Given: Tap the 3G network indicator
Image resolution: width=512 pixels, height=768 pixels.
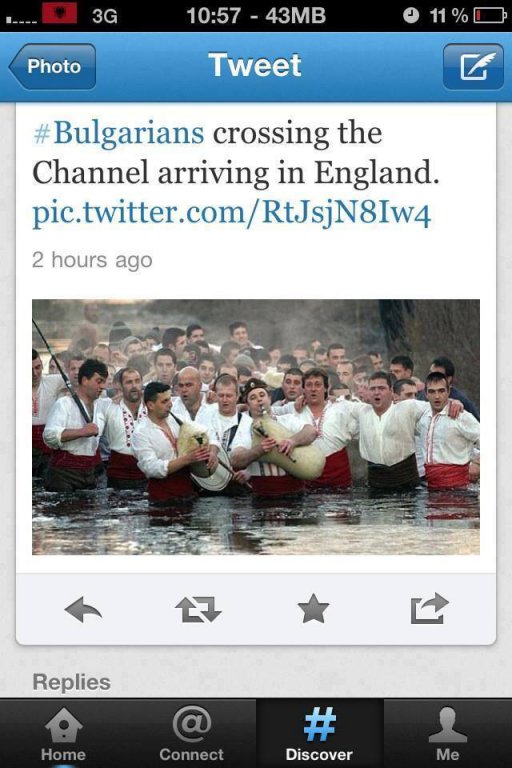Looking at the screenshot, I should [105, 16].
